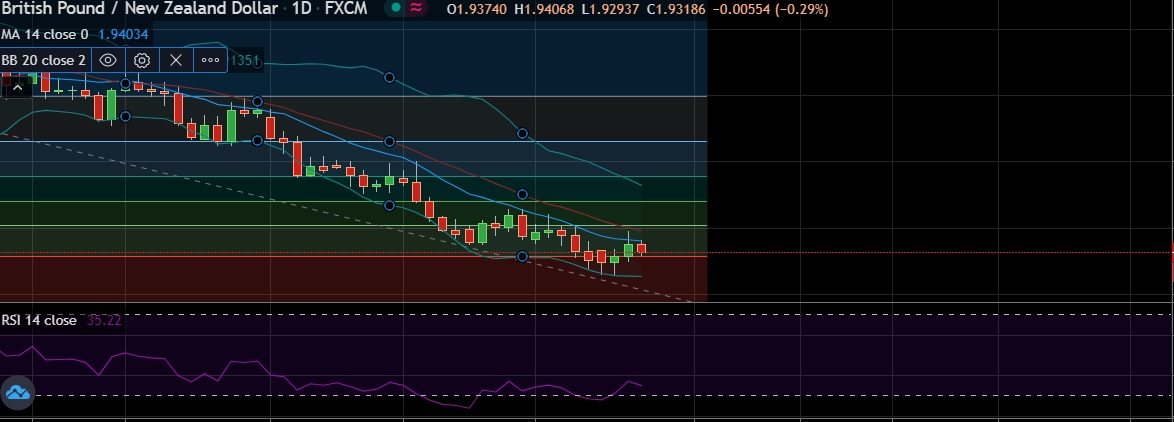
Task: Click the FXCM exchange label
Action: click(346, 9)
